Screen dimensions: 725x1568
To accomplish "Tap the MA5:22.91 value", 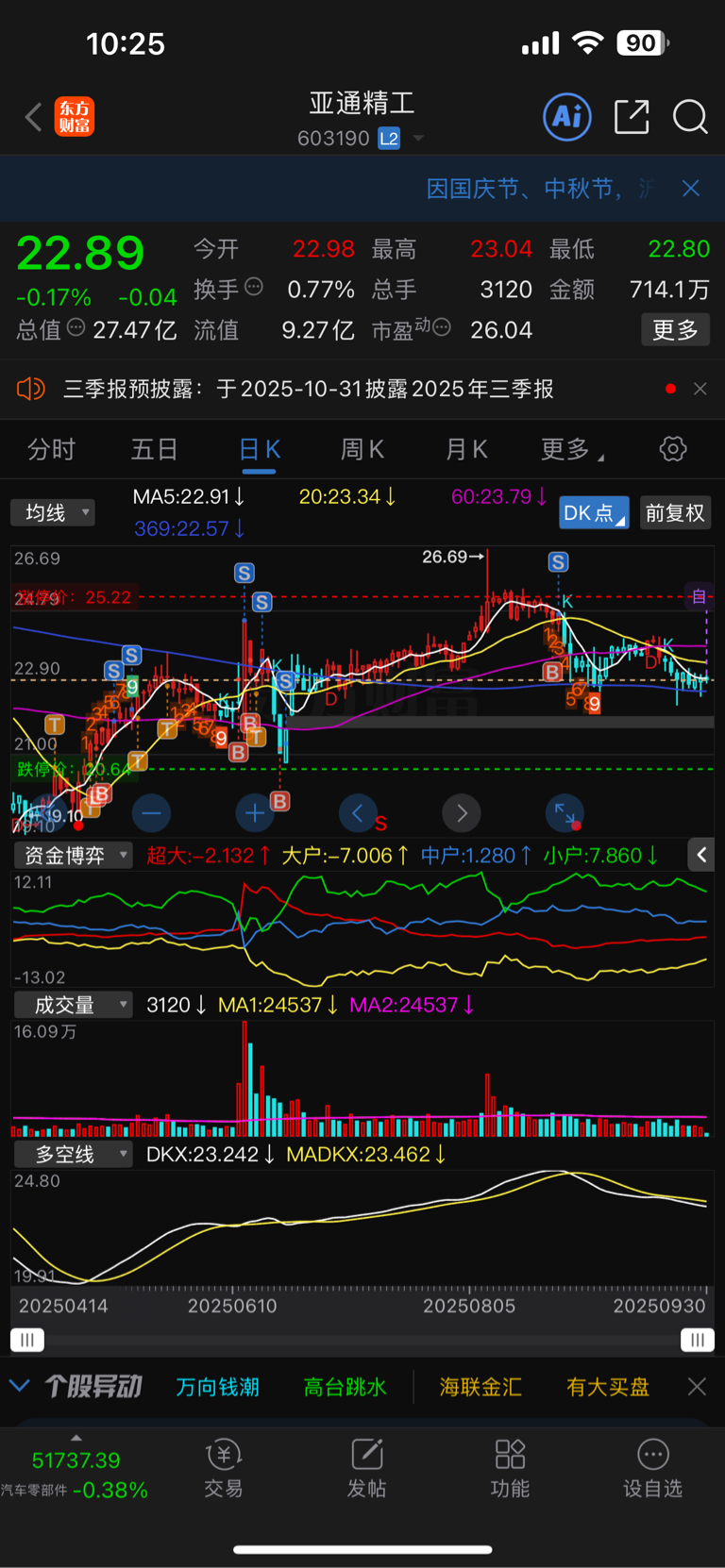I will (189, 496).
